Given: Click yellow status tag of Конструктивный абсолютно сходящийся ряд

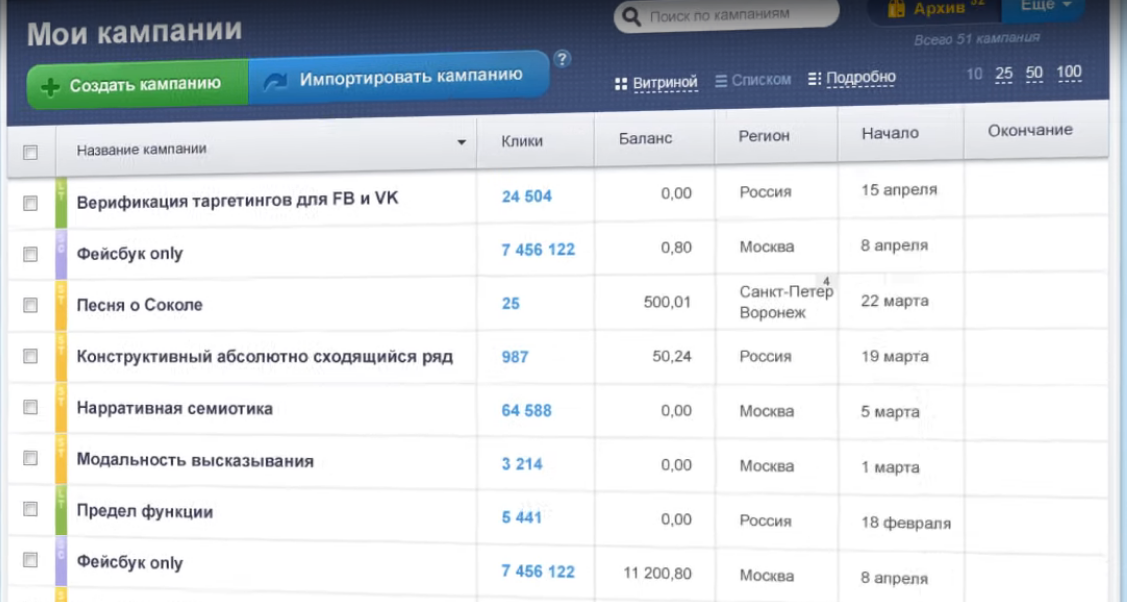Looking at the screenshot, I should click(61, 356).
